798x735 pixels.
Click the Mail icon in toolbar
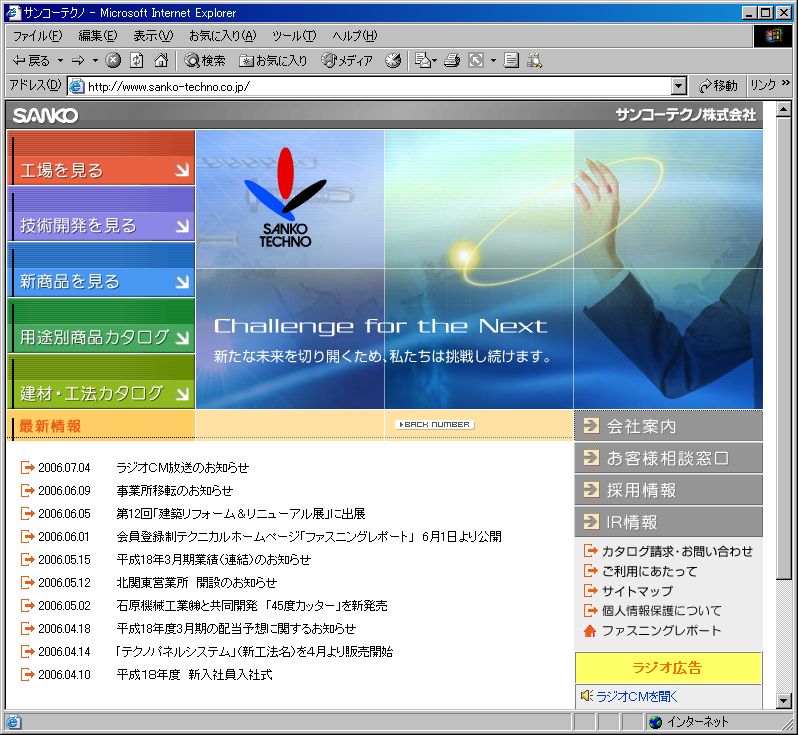(x=422, y=61)
